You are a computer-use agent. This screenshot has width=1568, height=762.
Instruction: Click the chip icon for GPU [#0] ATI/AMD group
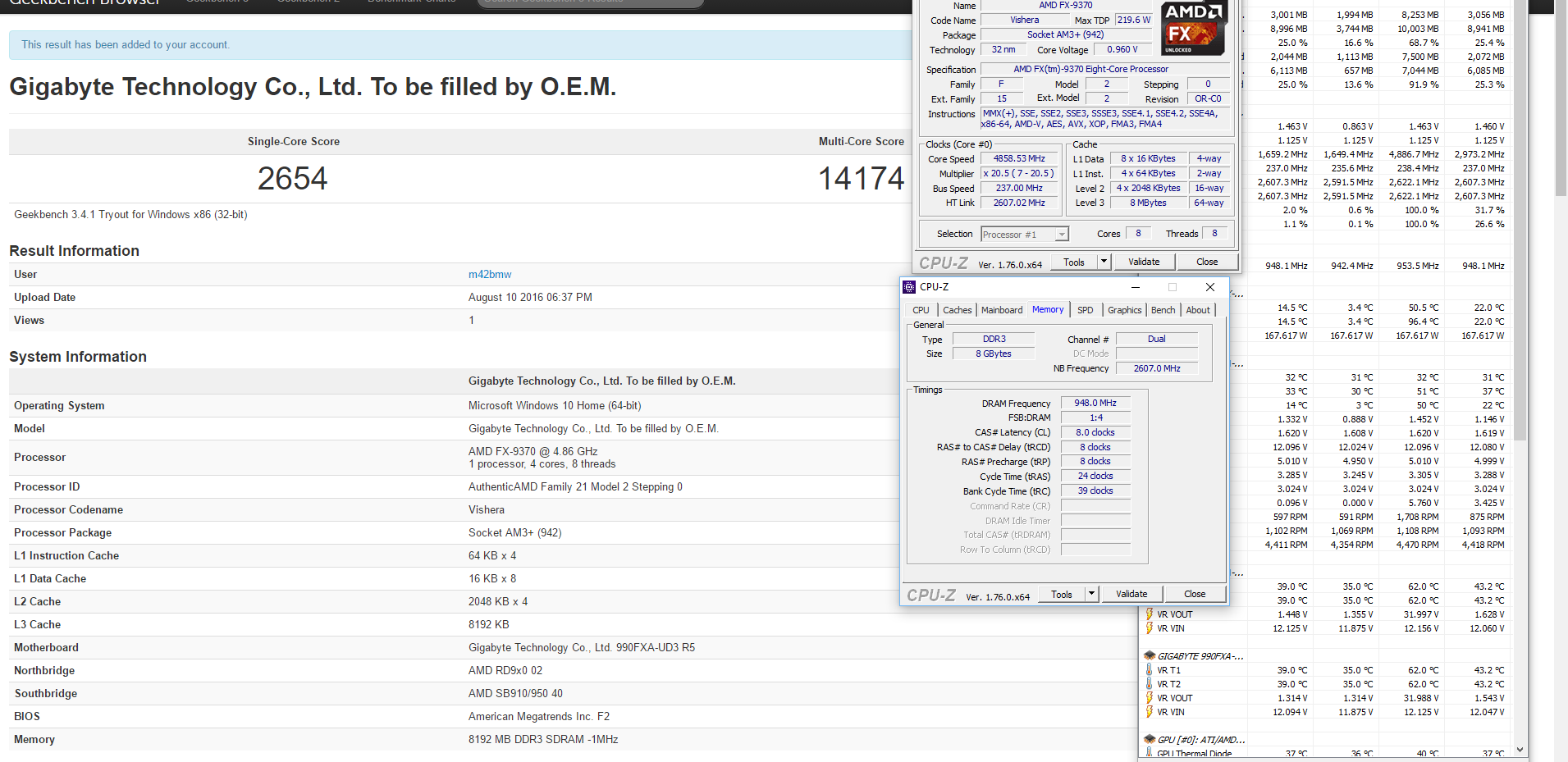point(1150,740)
